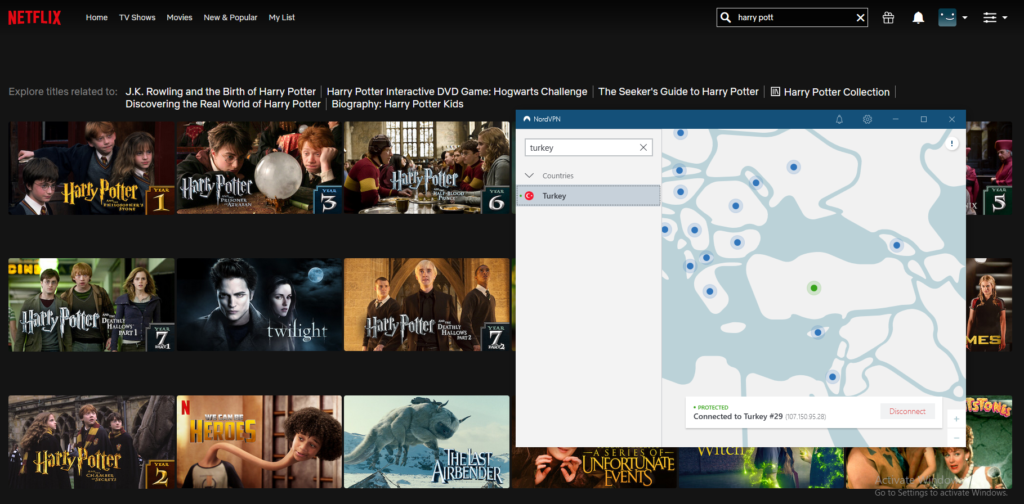Open A Series of Unfortunate Events thumbnail
This screenshot has height=504, width=1024.
[x=594, y=468]
